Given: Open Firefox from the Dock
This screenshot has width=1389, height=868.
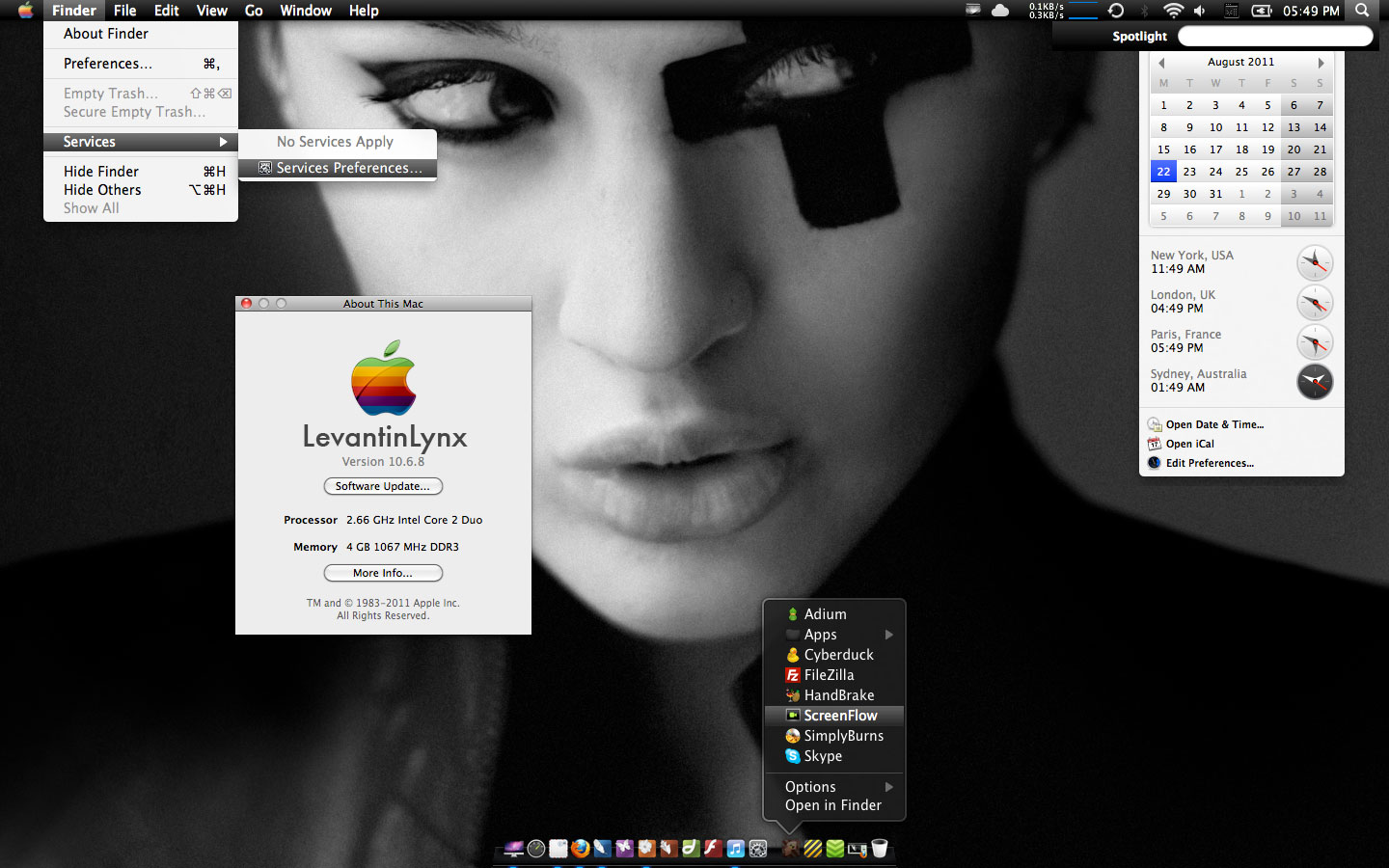Looking at the screenshot, I should [x=580, y=849].
